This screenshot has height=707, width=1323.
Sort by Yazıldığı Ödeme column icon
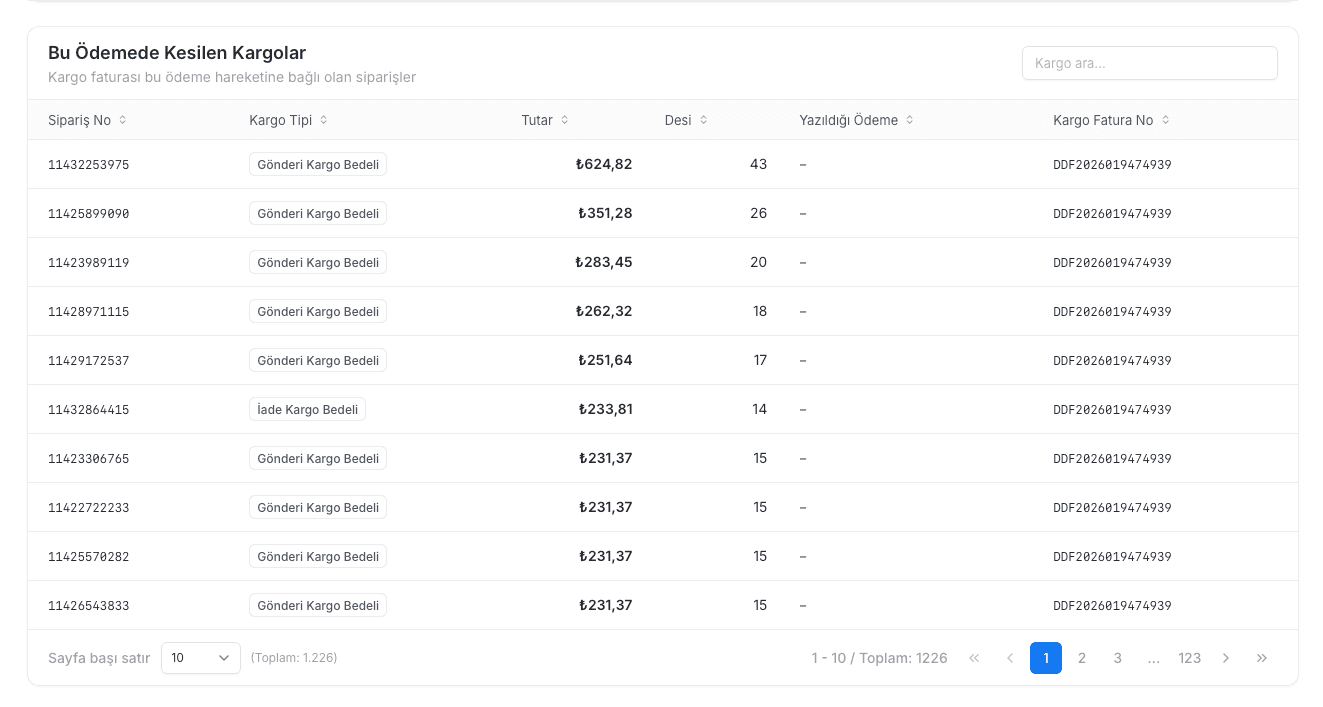click(x=910, y=120)
